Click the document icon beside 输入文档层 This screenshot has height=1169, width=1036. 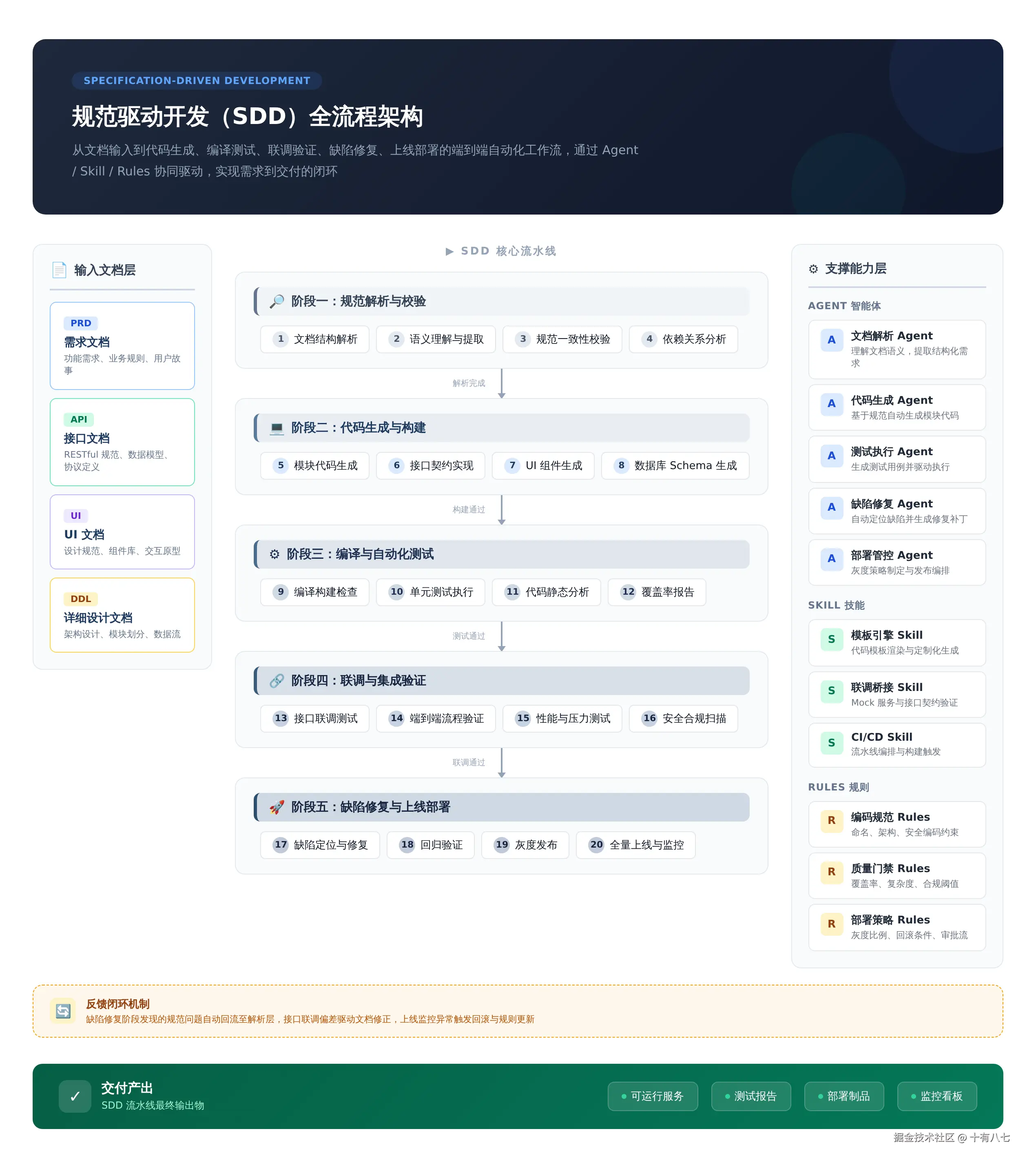(x=59, y=269)
